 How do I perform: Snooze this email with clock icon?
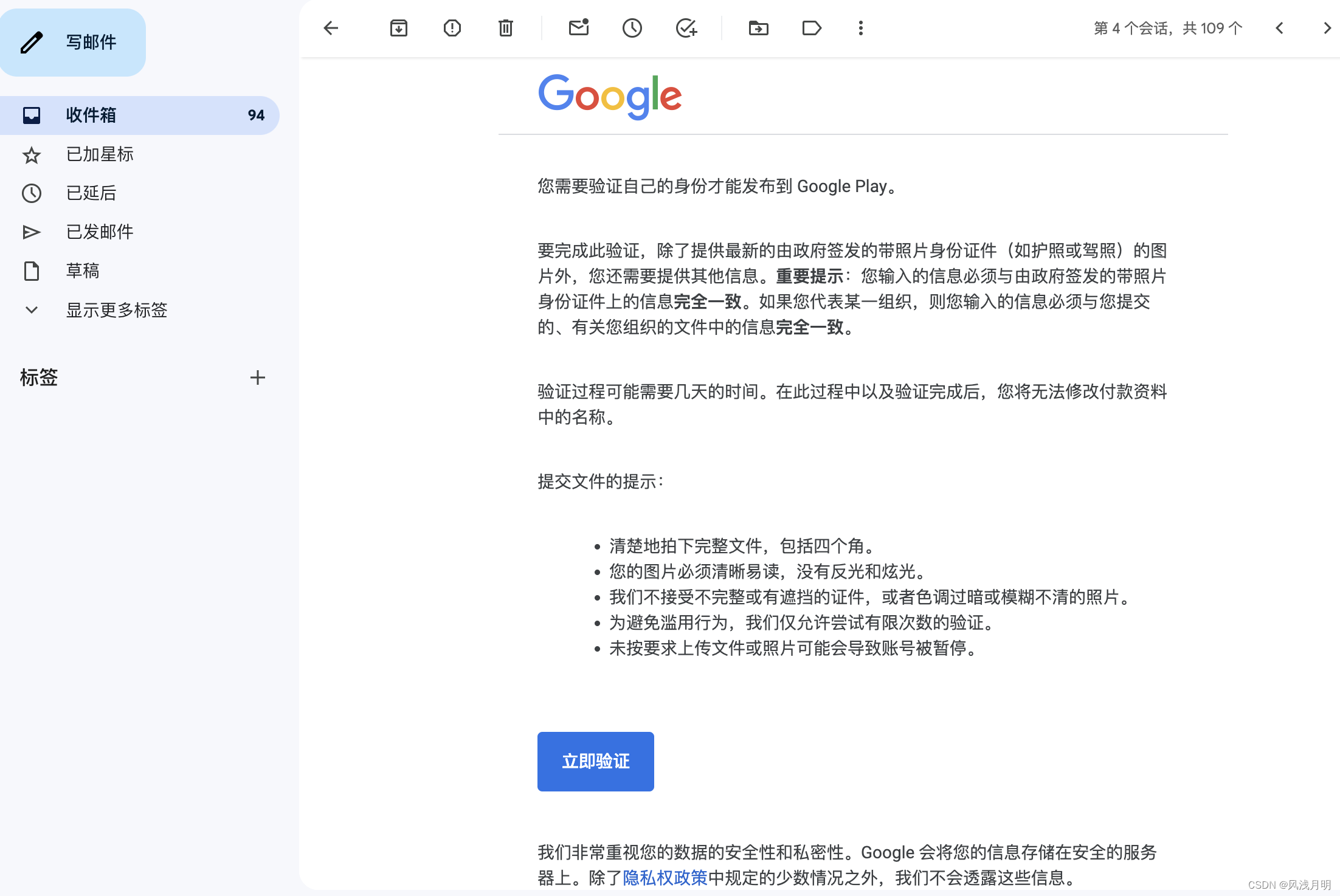click(632, 28)
